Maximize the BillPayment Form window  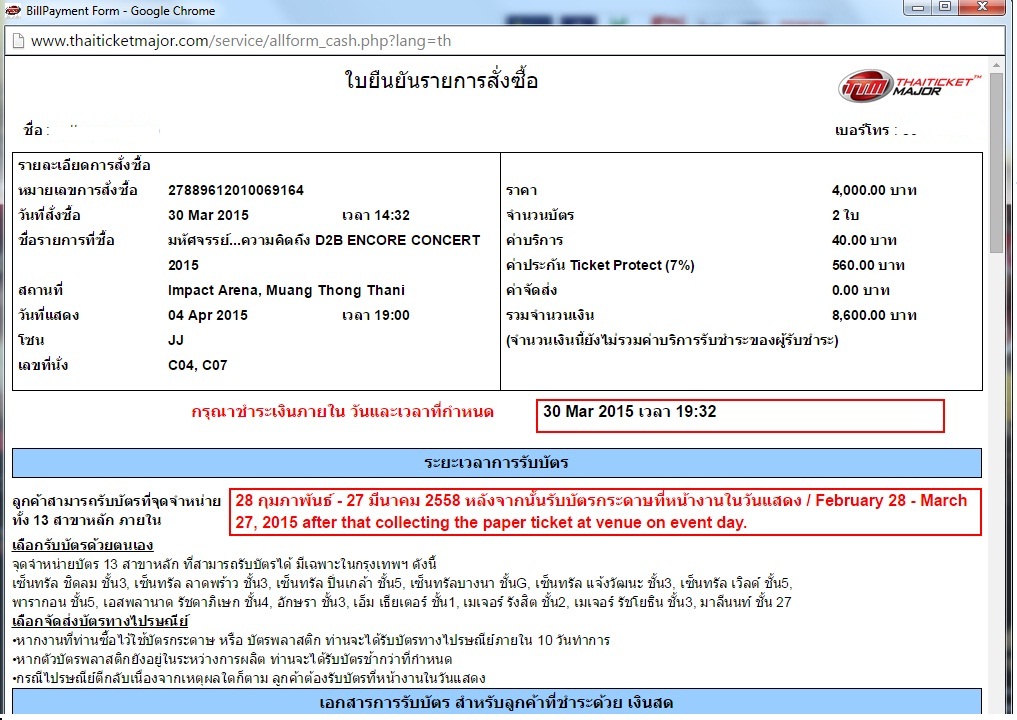coord(945,7)
